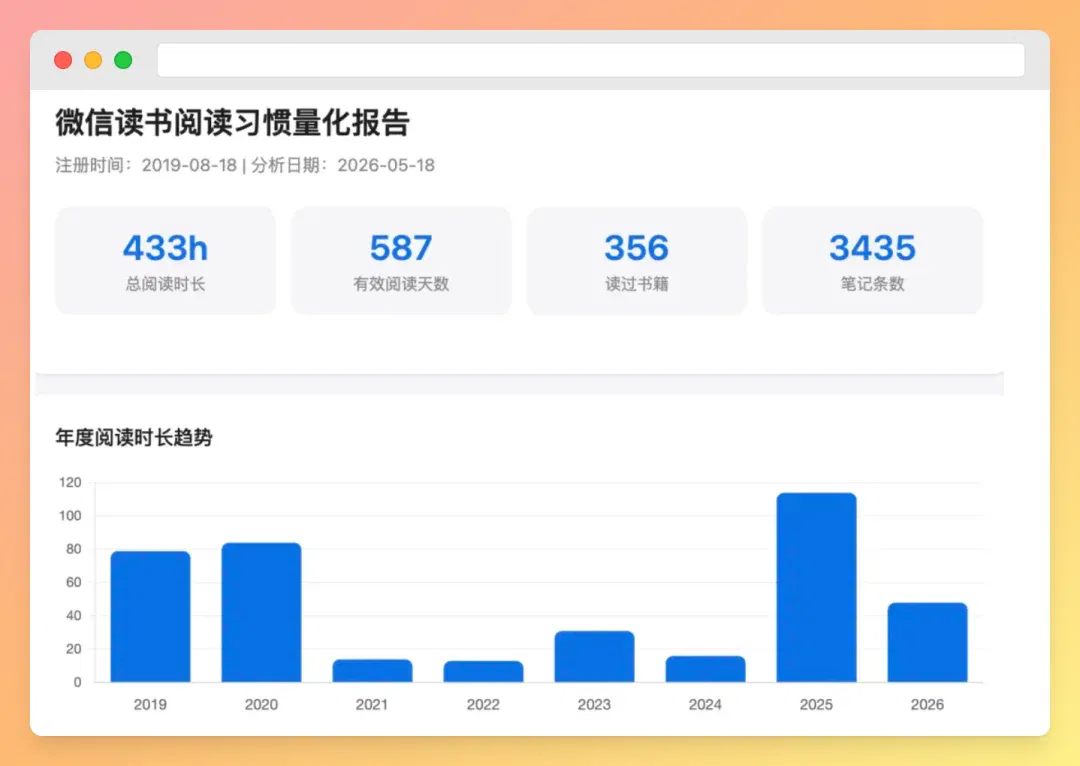Click the 2026 x-axis label
Image resolution: width=1080 pixels, height=766 pixels.
coord(927,705)
